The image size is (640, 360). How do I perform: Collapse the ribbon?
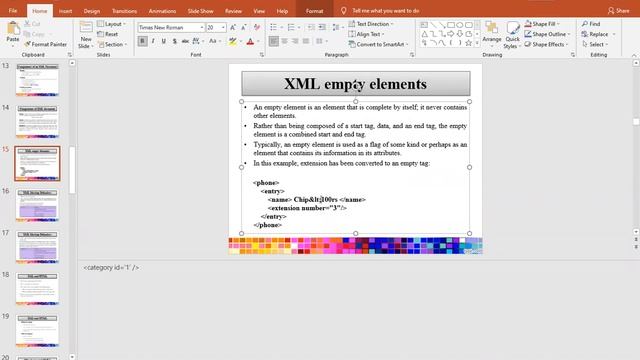tap(634, 55)
